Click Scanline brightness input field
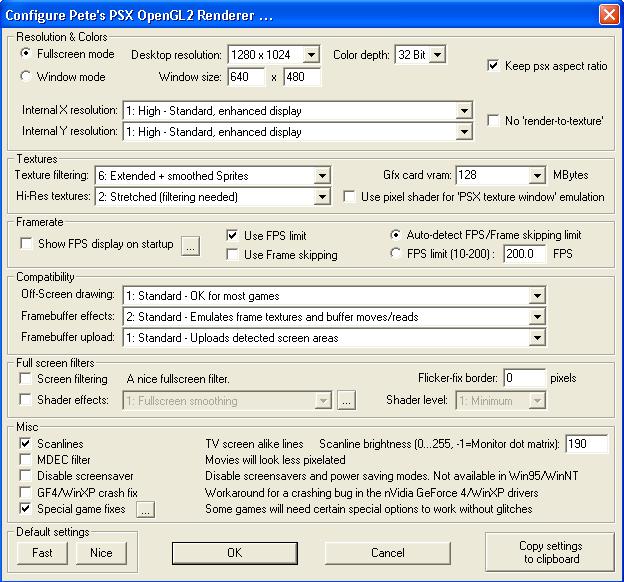Image resolution: width=624 pixels, height=582 pixels. click(x=586, y=443)
